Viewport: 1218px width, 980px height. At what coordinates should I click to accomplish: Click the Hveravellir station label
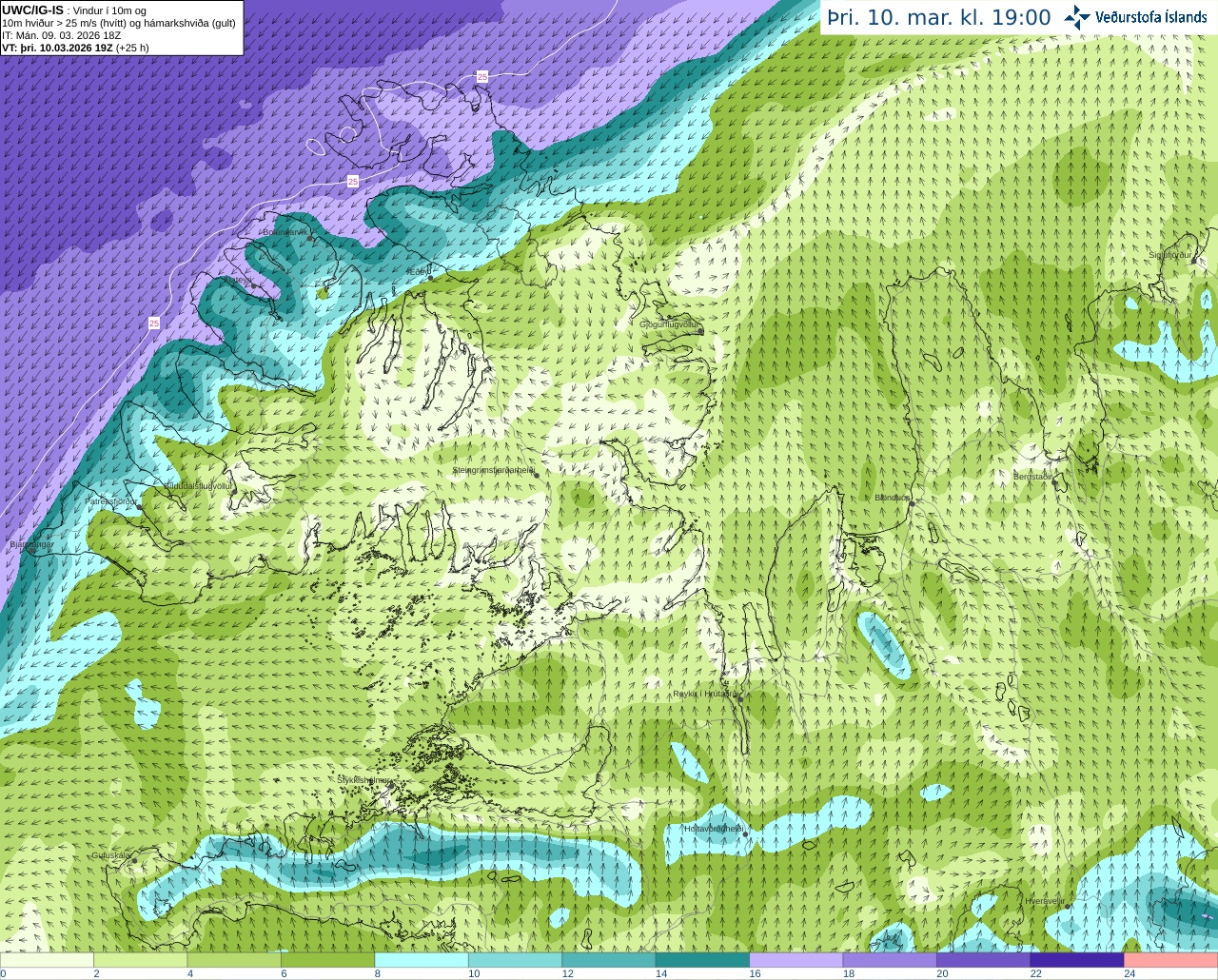pos(1044,900)
